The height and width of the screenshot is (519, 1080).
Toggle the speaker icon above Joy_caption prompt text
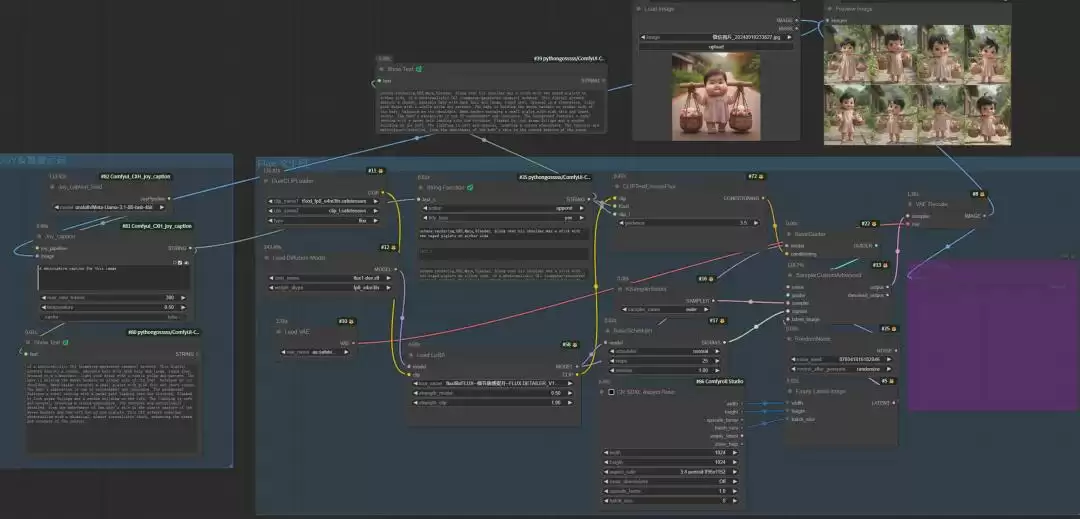[186, 262]
